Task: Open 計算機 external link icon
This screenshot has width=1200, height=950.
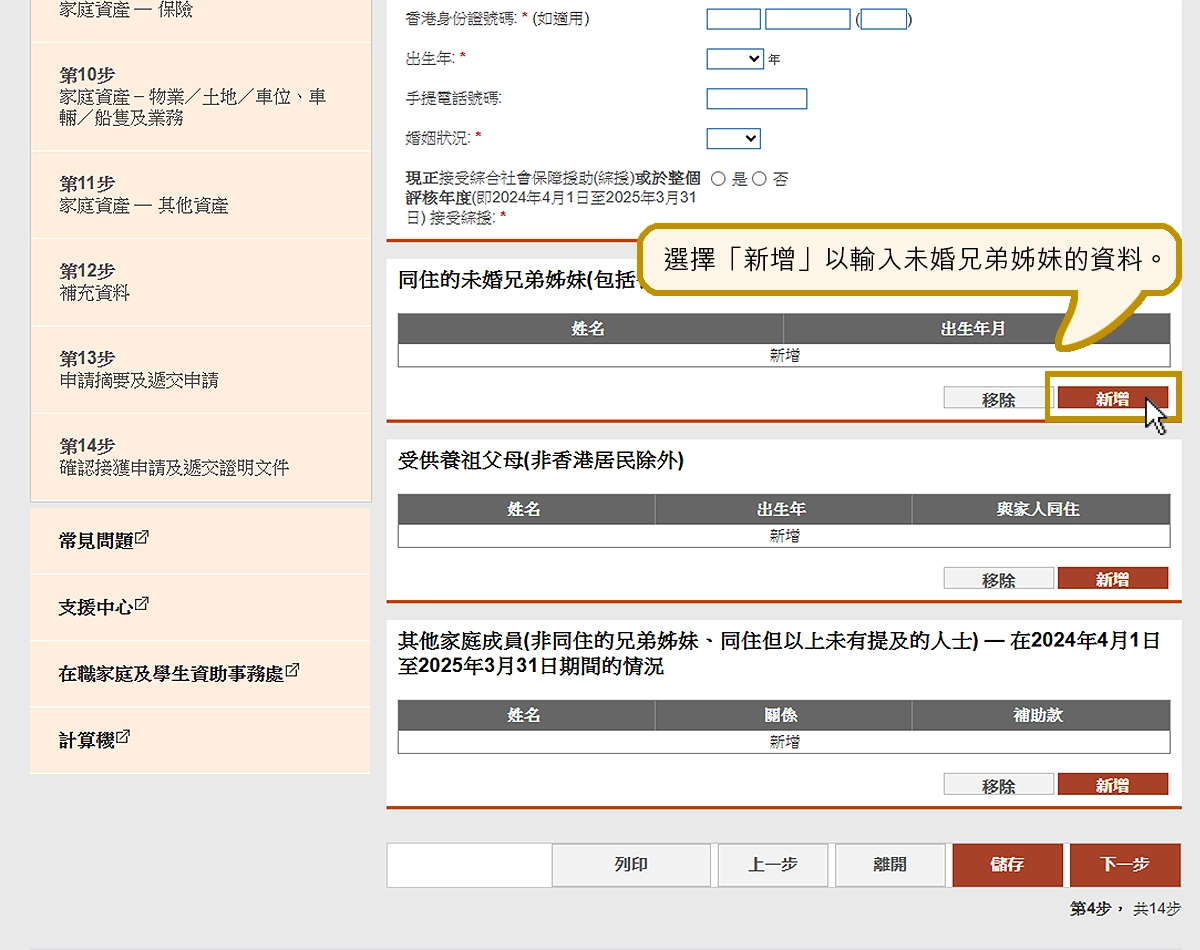Action: (x=123, y=737)
